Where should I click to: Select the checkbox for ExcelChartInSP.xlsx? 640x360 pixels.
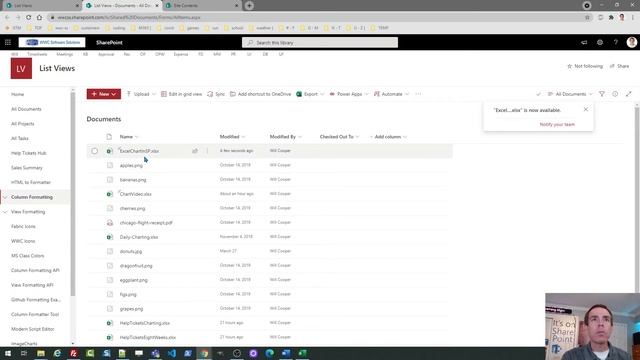tap(95, 151)
